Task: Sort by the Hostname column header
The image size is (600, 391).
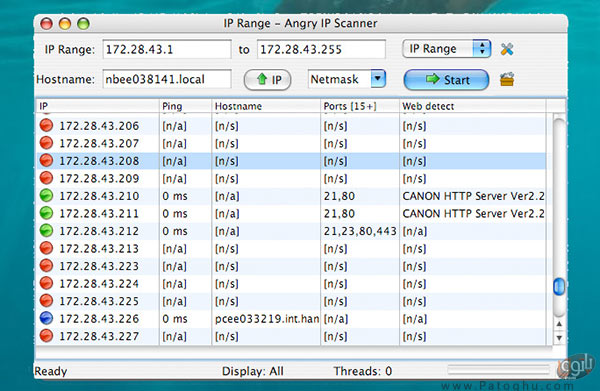Action: pyautogui.click(x=266, y=106)
